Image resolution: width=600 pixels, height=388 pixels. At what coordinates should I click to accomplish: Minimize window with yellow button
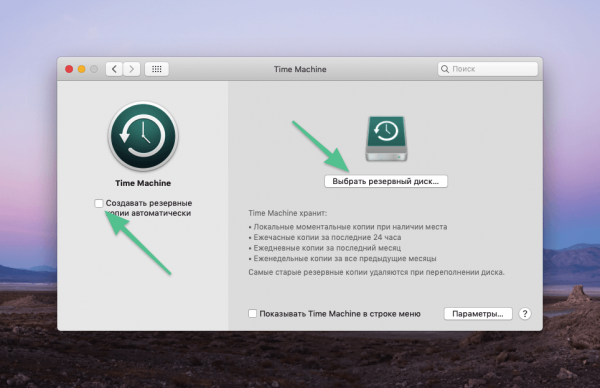click(x=82, y=69)
